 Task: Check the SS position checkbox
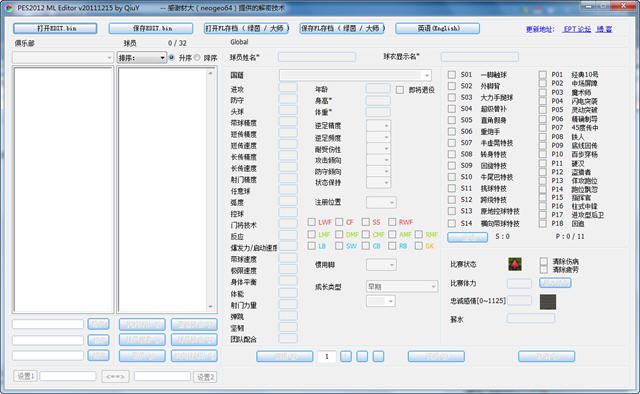tap(366, 222)
